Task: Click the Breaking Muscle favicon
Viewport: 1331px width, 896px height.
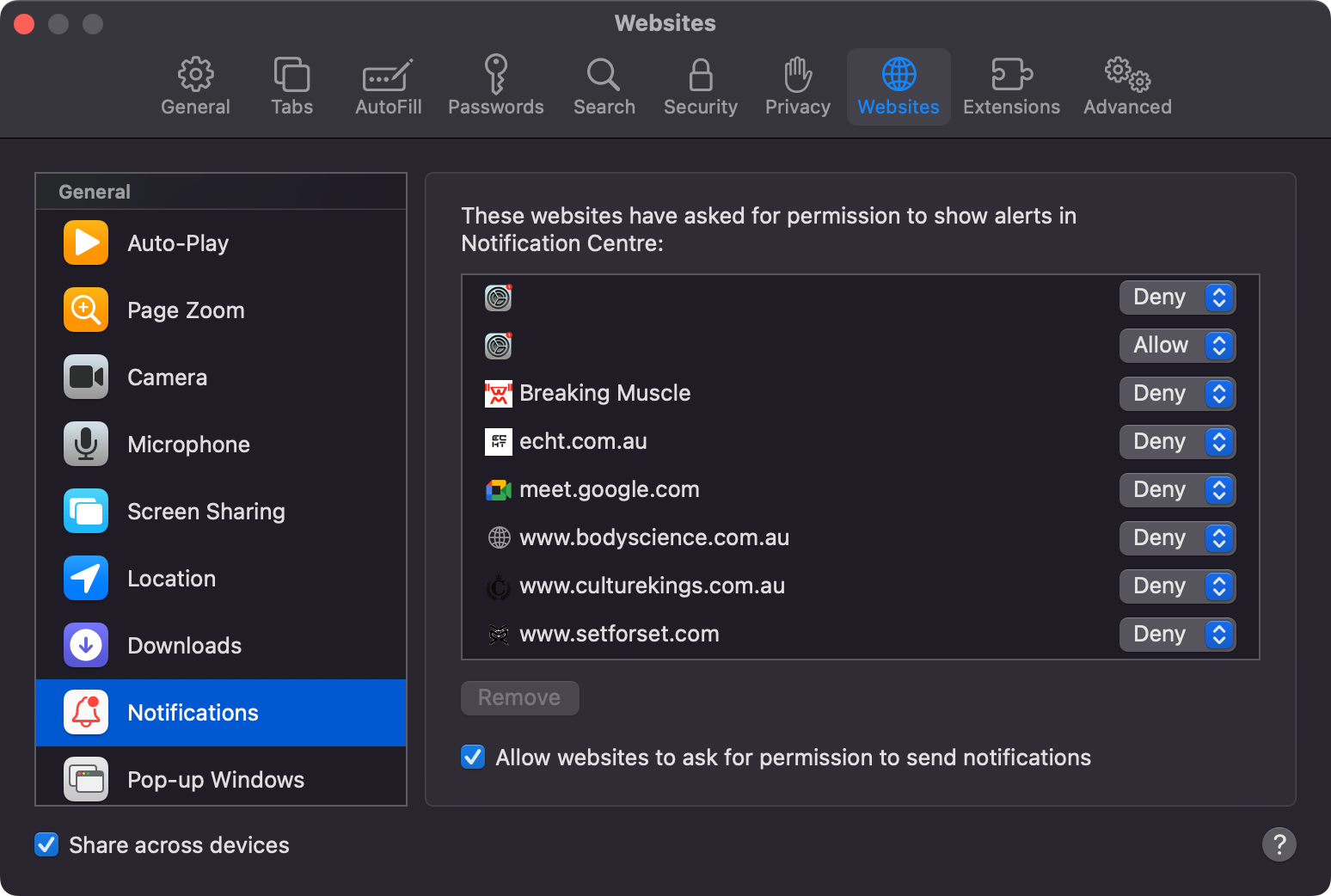Action: click(x=499, y=394)
